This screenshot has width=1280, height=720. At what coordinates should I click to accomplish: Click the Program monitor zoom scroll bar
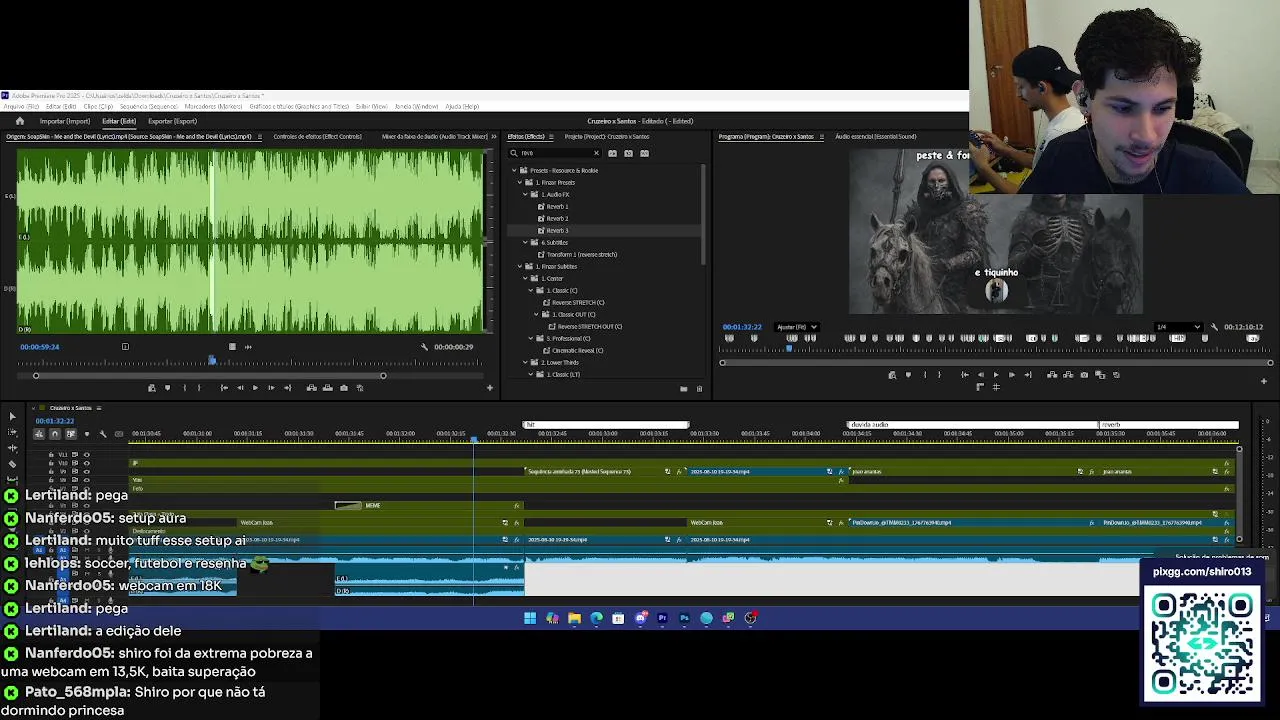(x=996, y=362)
